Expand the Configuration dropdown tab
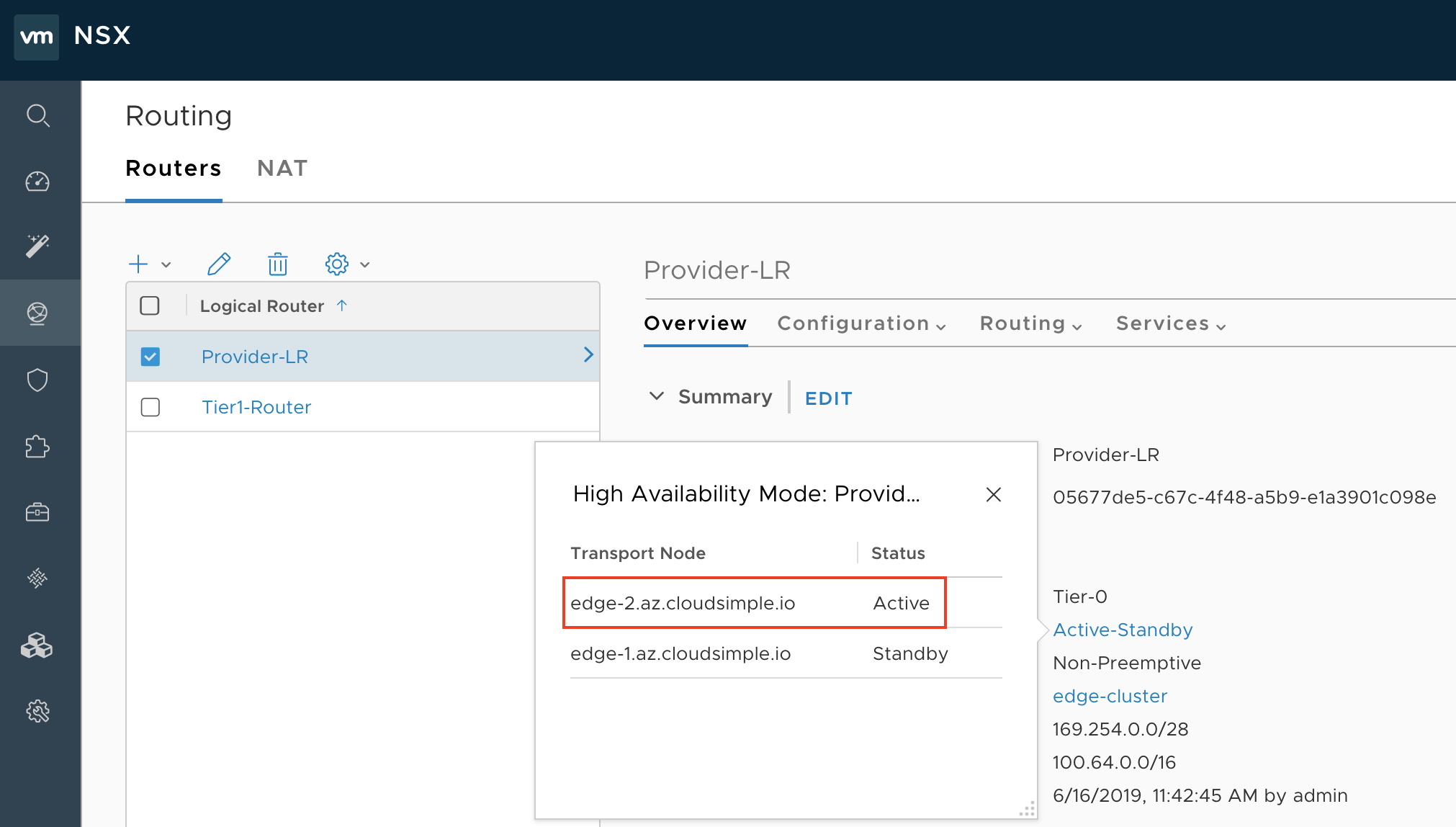This screenshot has width=1456, height=827. point(862,323)
